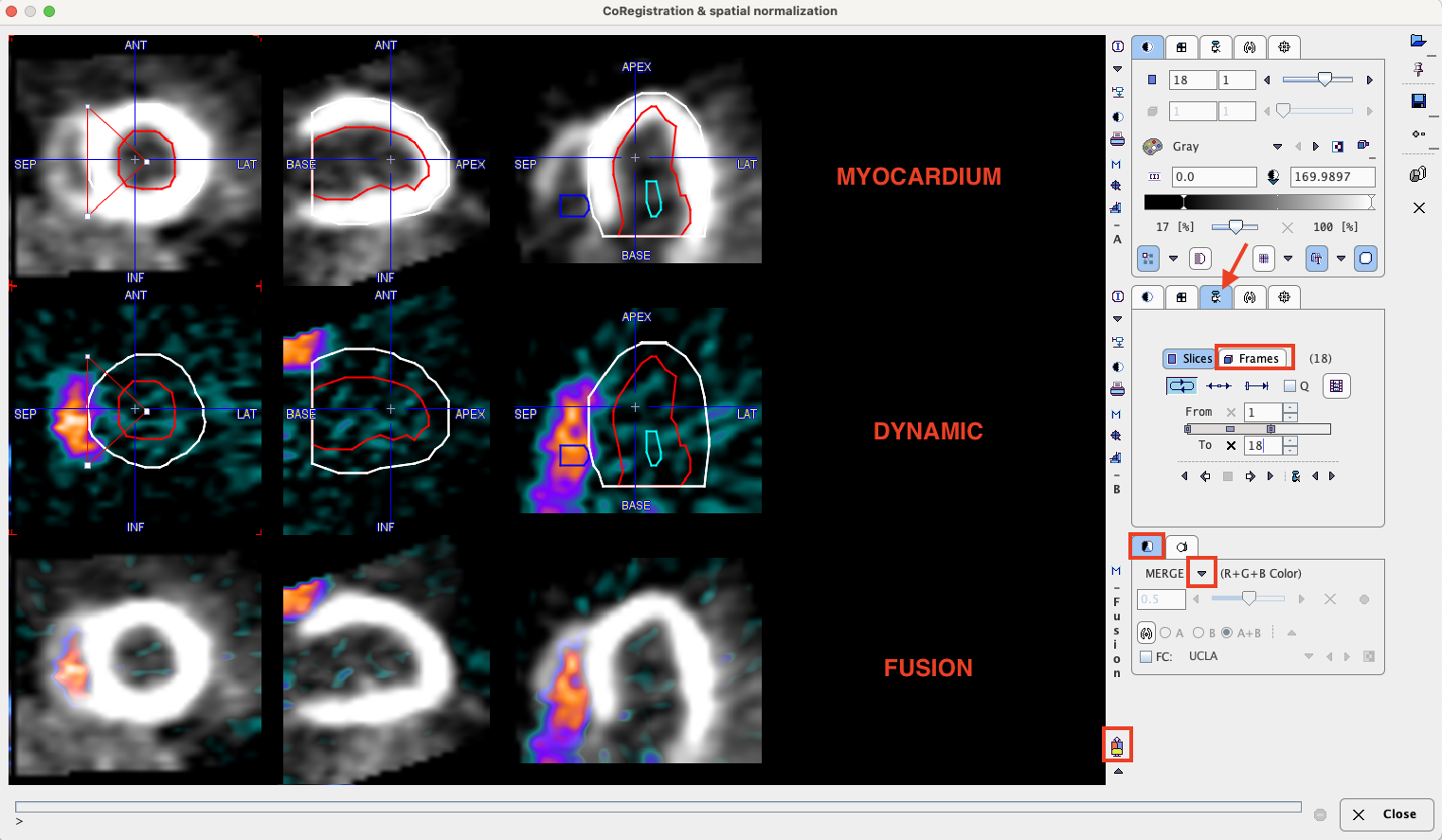
Task: Click the upper value field 169.9897
Action: coord(1333,177)
